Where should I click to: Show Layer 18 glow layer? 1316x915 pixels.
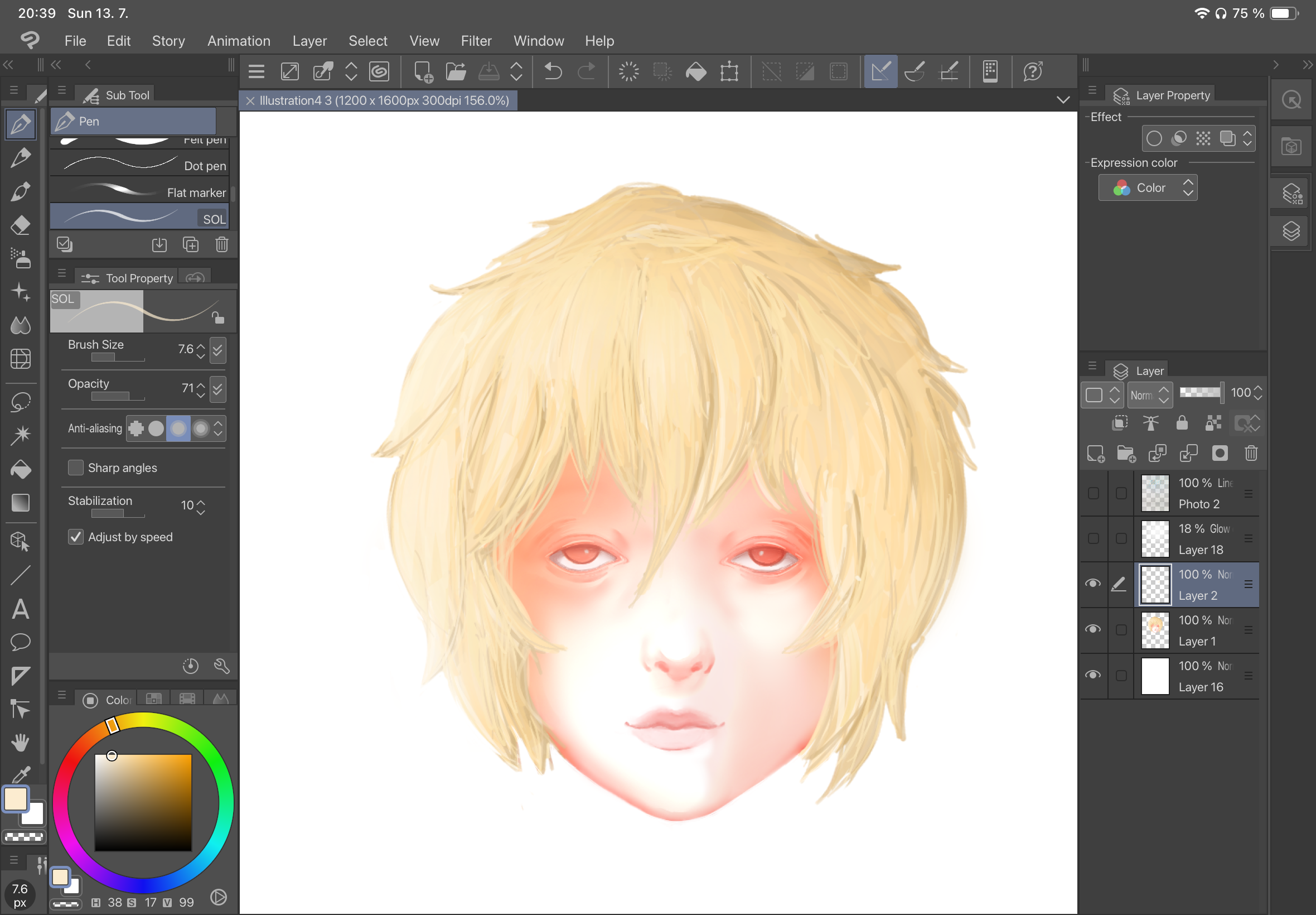(x=1093, y=538)
